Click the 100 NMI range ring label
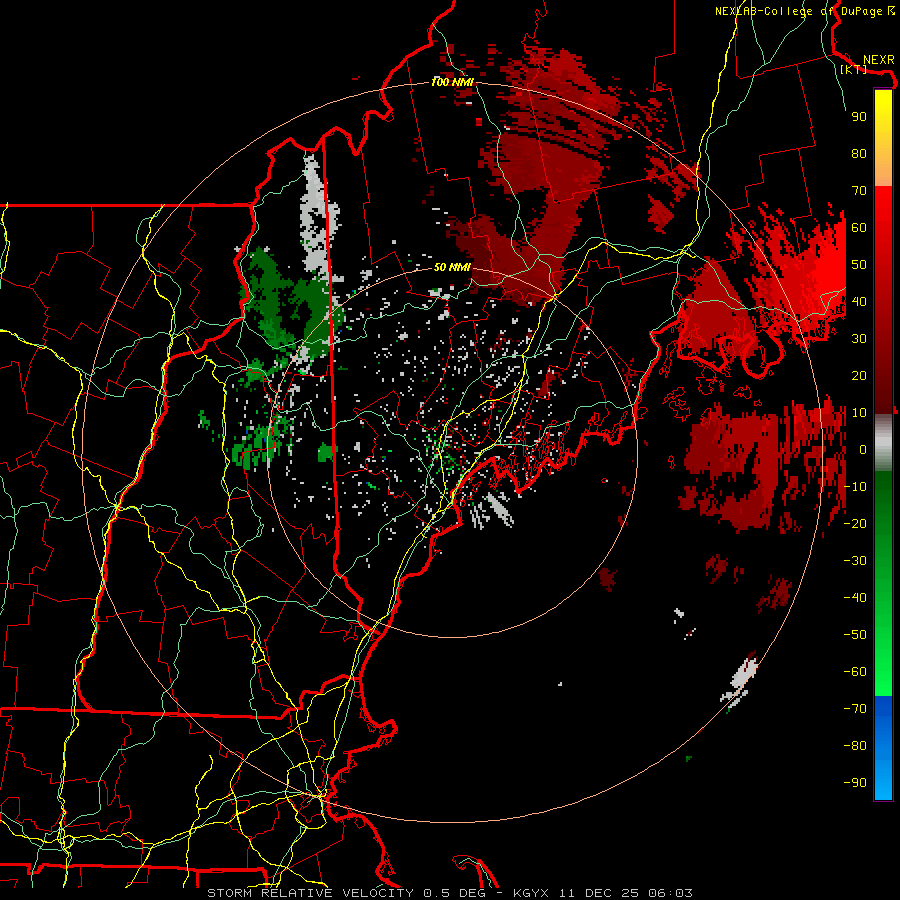This screenshot has height=900, width=900. [452, 82]
